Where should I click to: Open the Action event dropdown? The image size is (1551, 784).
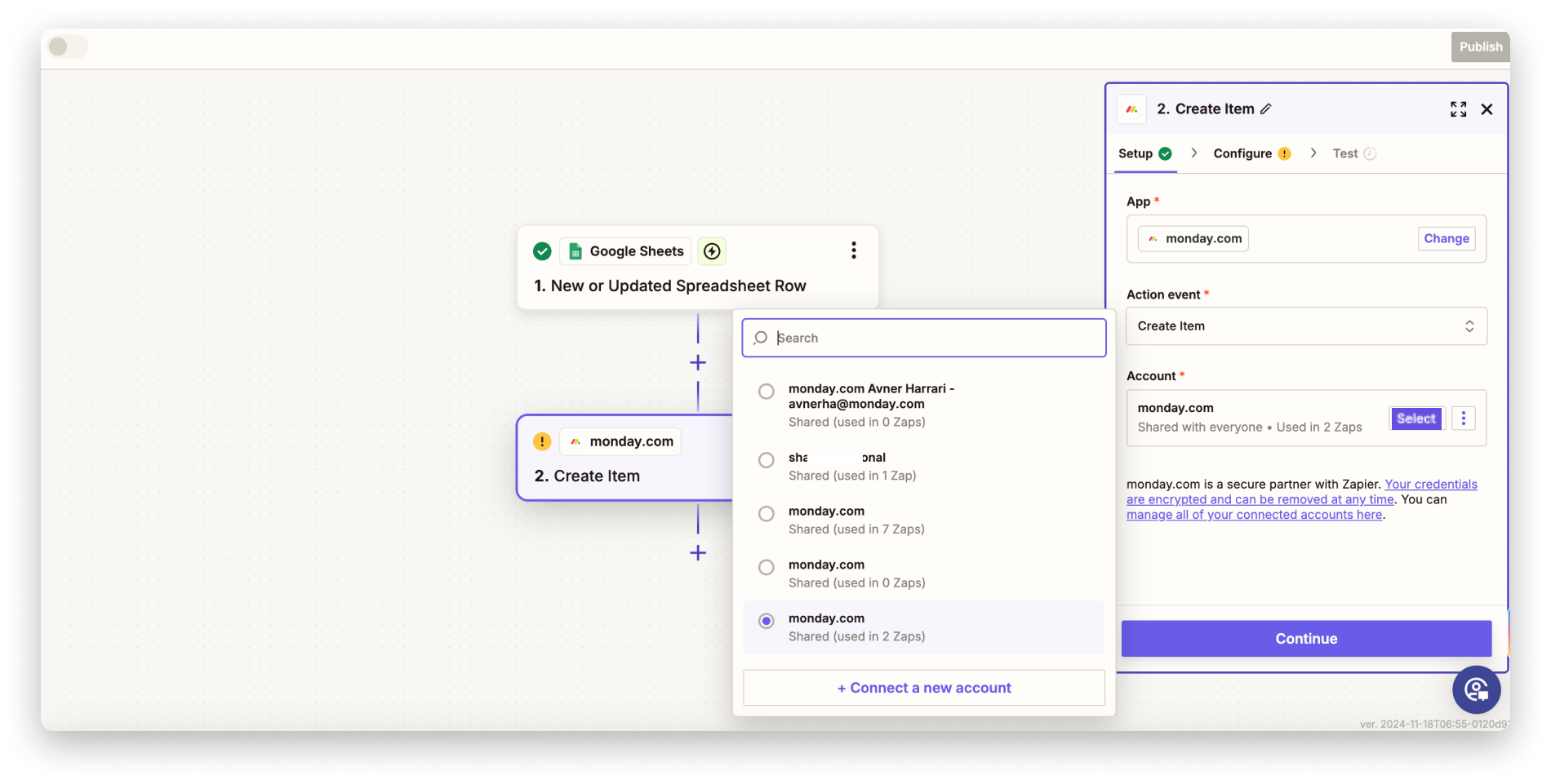click(x=1306, y=326)
